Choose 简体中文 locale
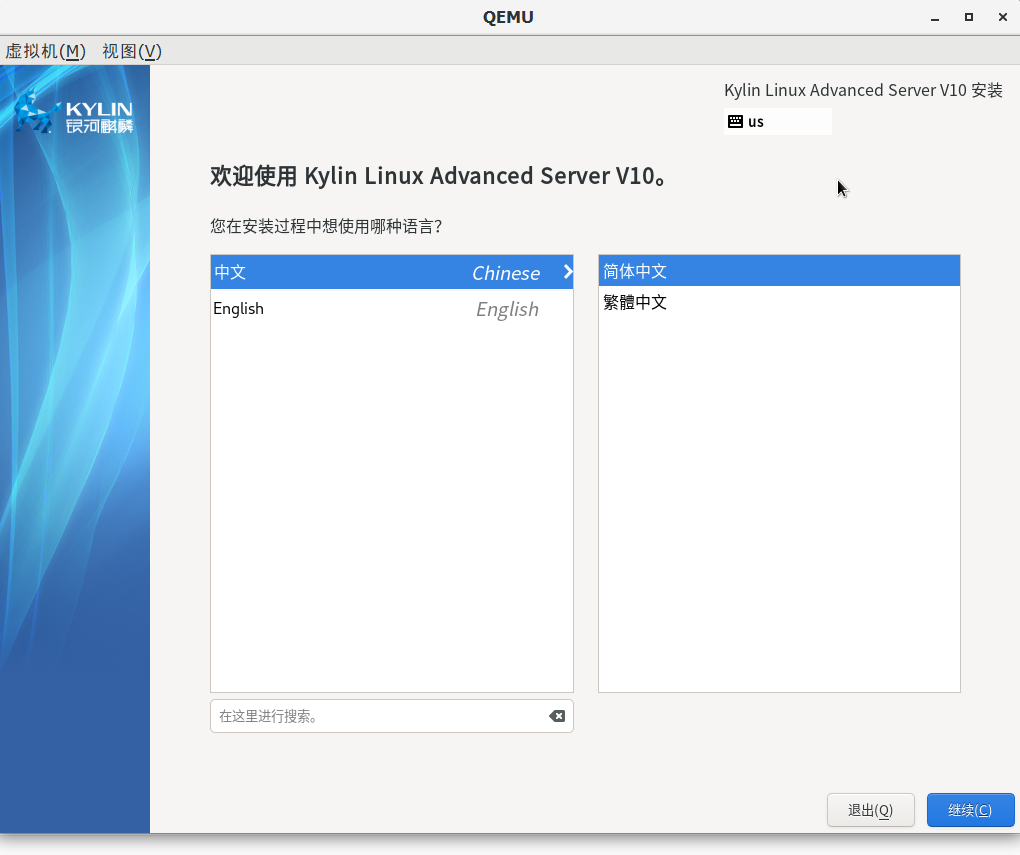This screenshot has height=855, width=1020. 779,271
